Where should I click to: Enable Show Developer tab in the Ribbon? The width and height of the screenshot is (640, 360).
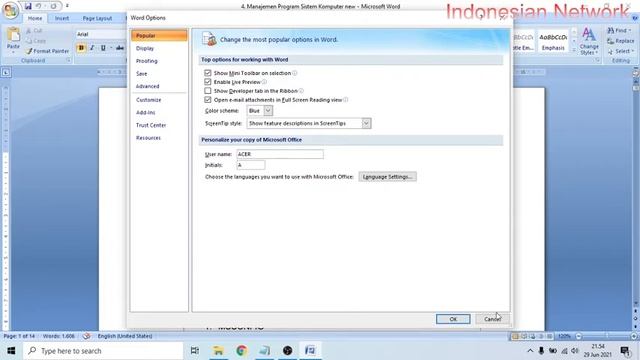point(208,91)
